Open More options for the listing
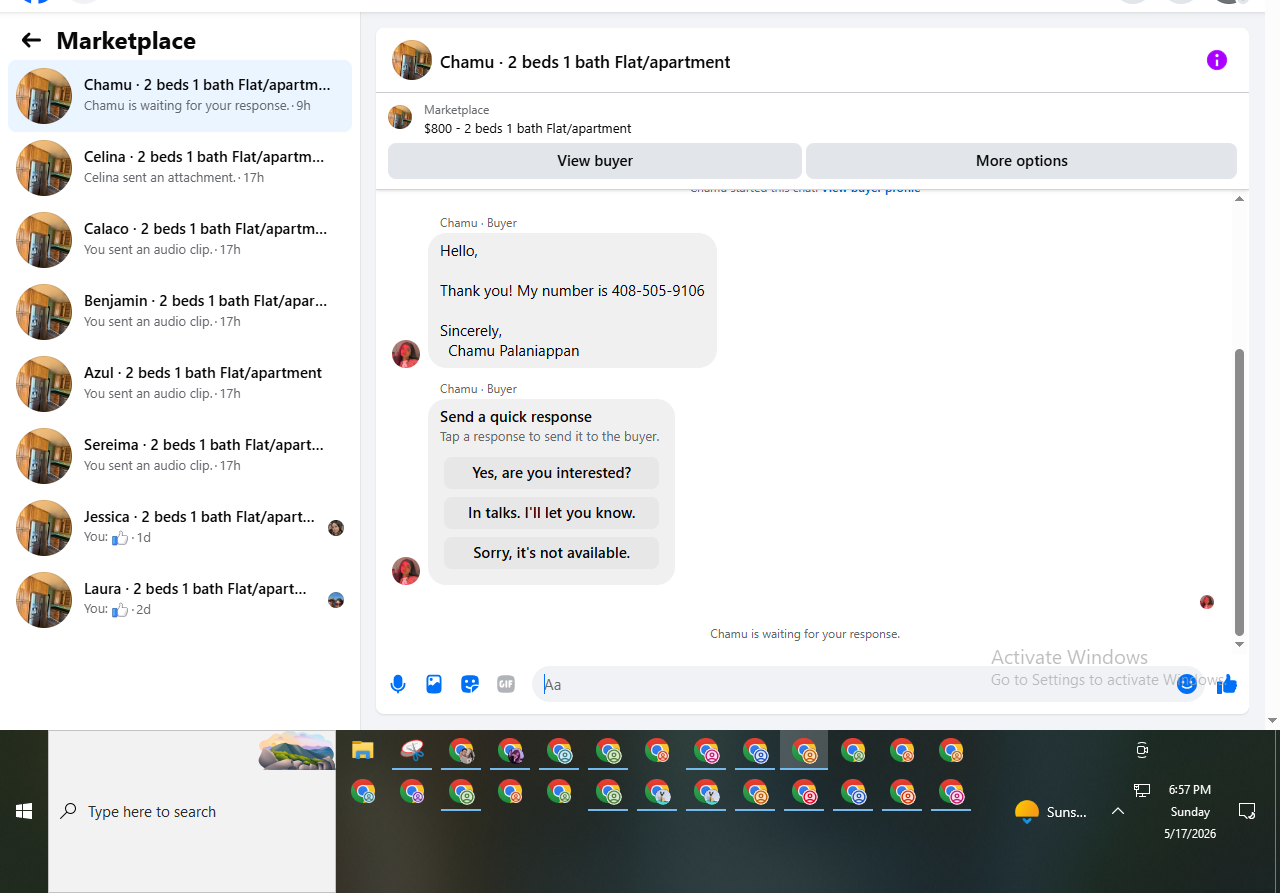Viewport: 1280px width, 893px height. [1021, 161]
